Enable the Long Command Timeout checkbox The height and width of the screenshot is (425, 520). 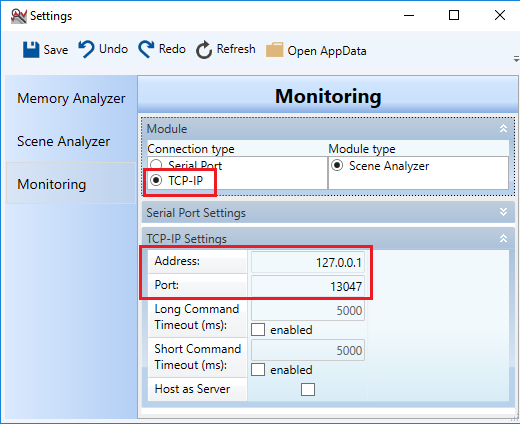click(258, 329)
